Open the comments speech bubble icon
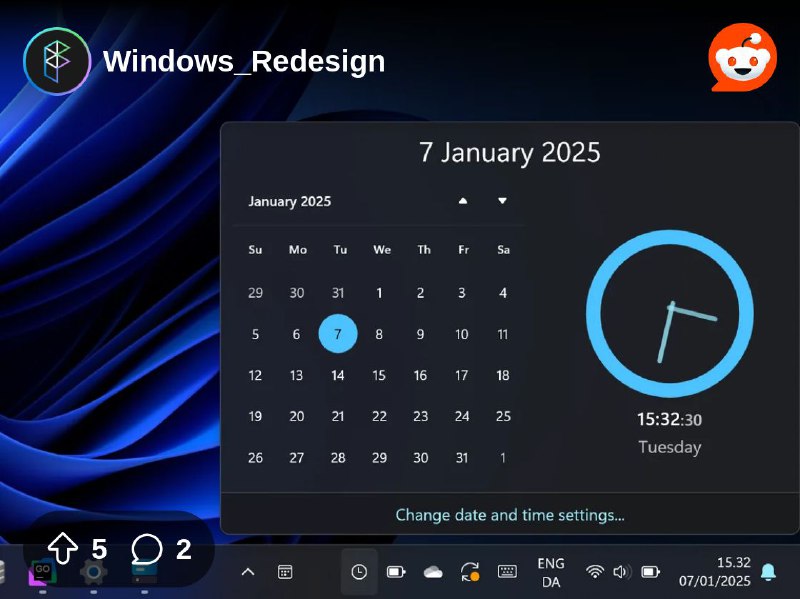This screenshot has width=800, height=599. [147, 549]
